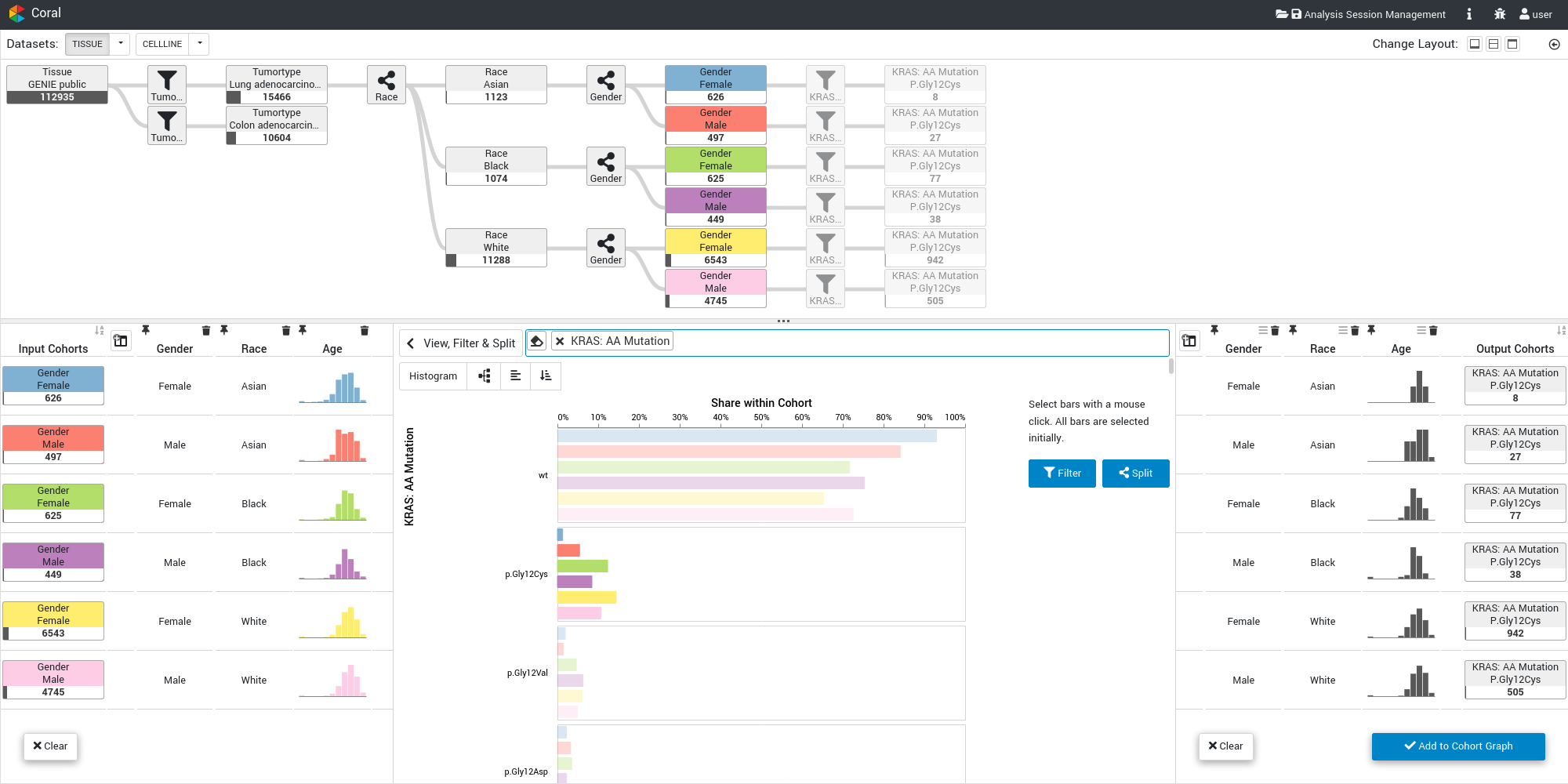Switch to the third layout option icon
1568x784 pixels.
[1513, 44]
